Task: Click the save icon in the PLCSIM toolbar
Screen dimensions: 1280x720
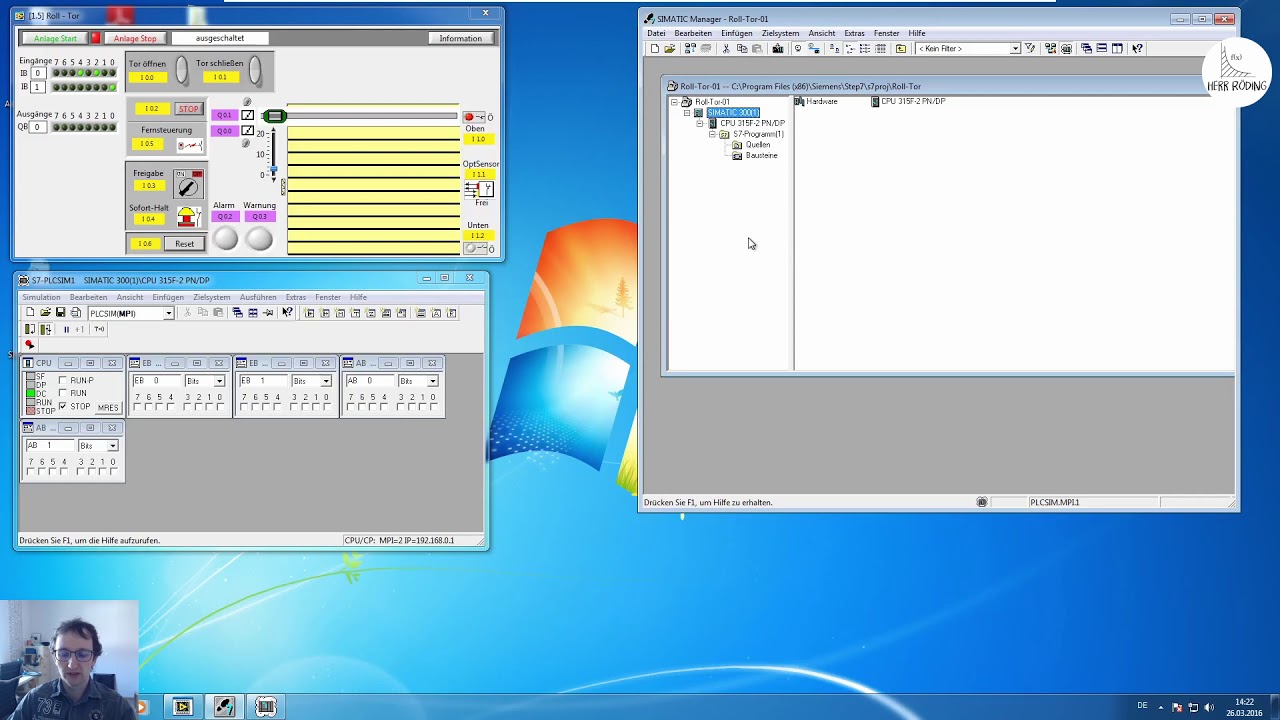Action: pos(60,313)
